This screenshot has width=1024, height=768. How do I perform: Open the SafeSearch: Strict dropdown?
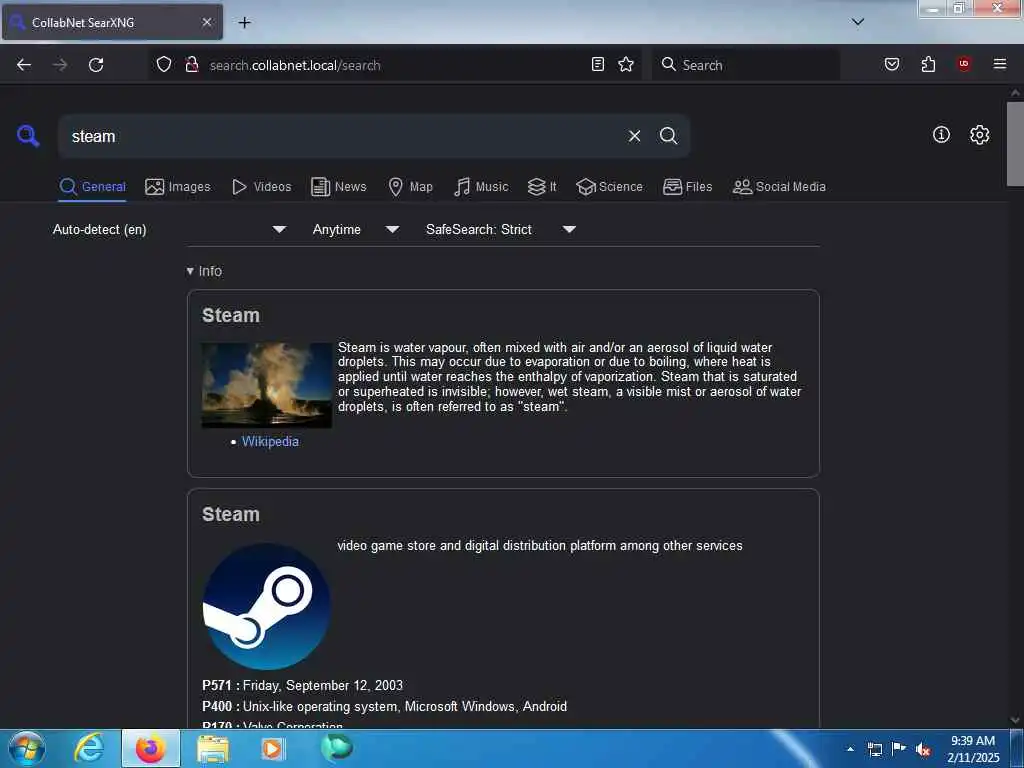coord(501,229)
